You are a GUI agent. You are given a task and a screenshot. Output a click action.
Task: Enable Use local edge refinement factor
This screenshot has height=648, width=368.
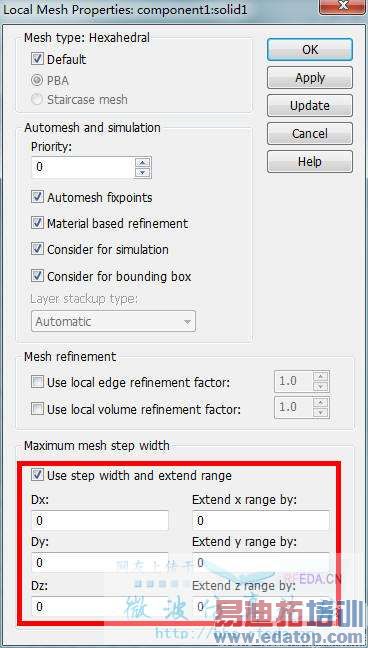coord(37,383)
